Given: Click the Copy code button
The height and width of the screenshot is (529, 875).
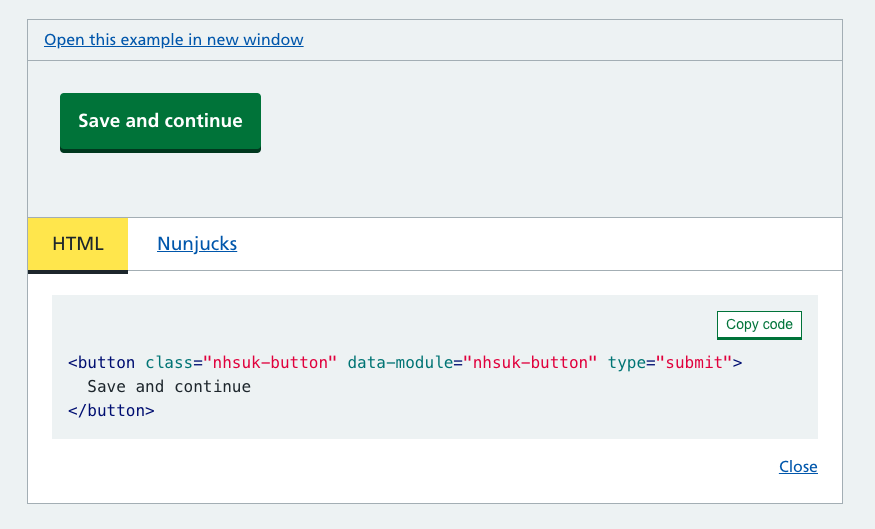Looking at the screenshot, I should pyautogui.click(x=759, y=325).
